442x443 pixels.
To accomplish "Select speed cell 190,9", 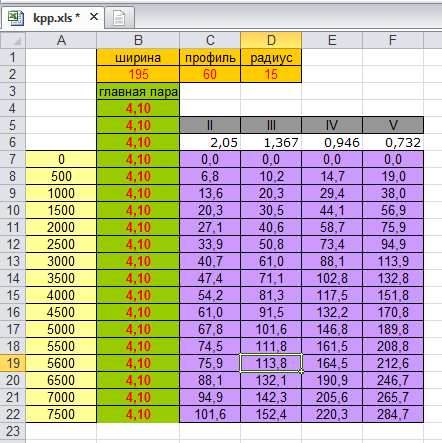I will 332,380.
